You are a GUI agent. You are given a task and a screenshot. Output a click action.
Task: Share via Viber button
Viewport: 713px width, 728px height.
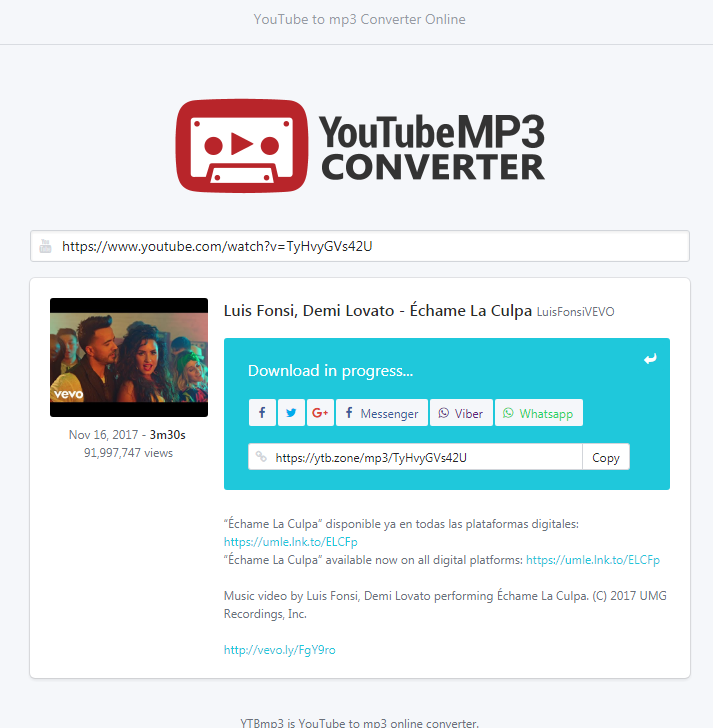point(461,412)
